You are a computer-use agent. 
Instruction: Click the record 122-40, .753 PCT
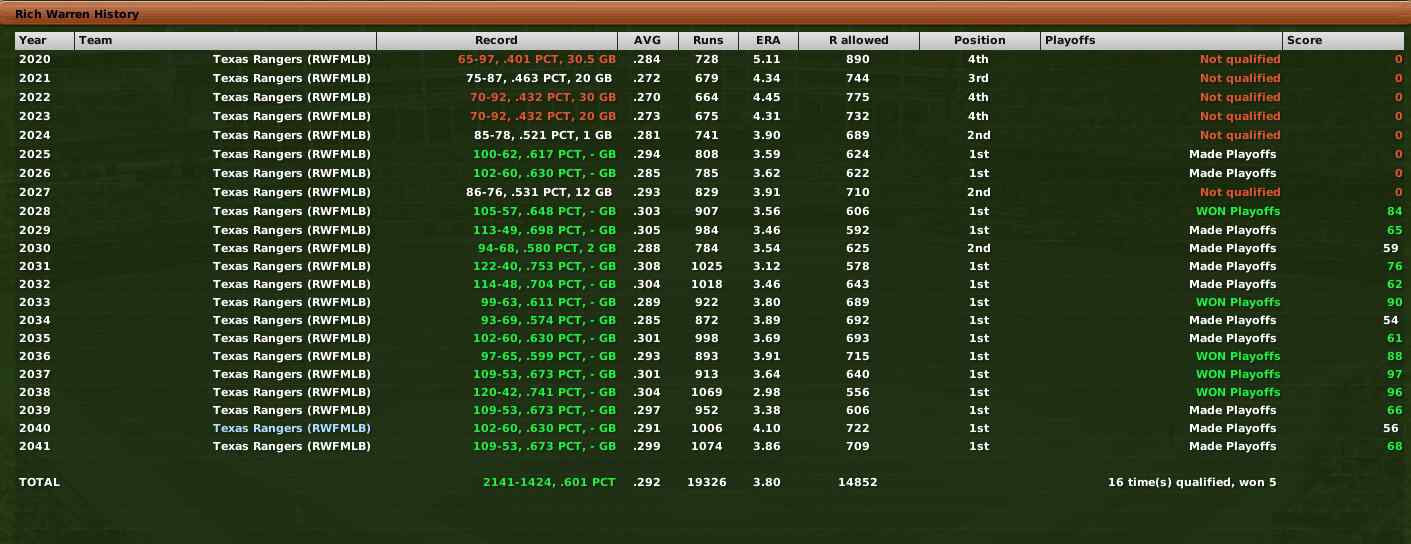click(x=545, y=266)
